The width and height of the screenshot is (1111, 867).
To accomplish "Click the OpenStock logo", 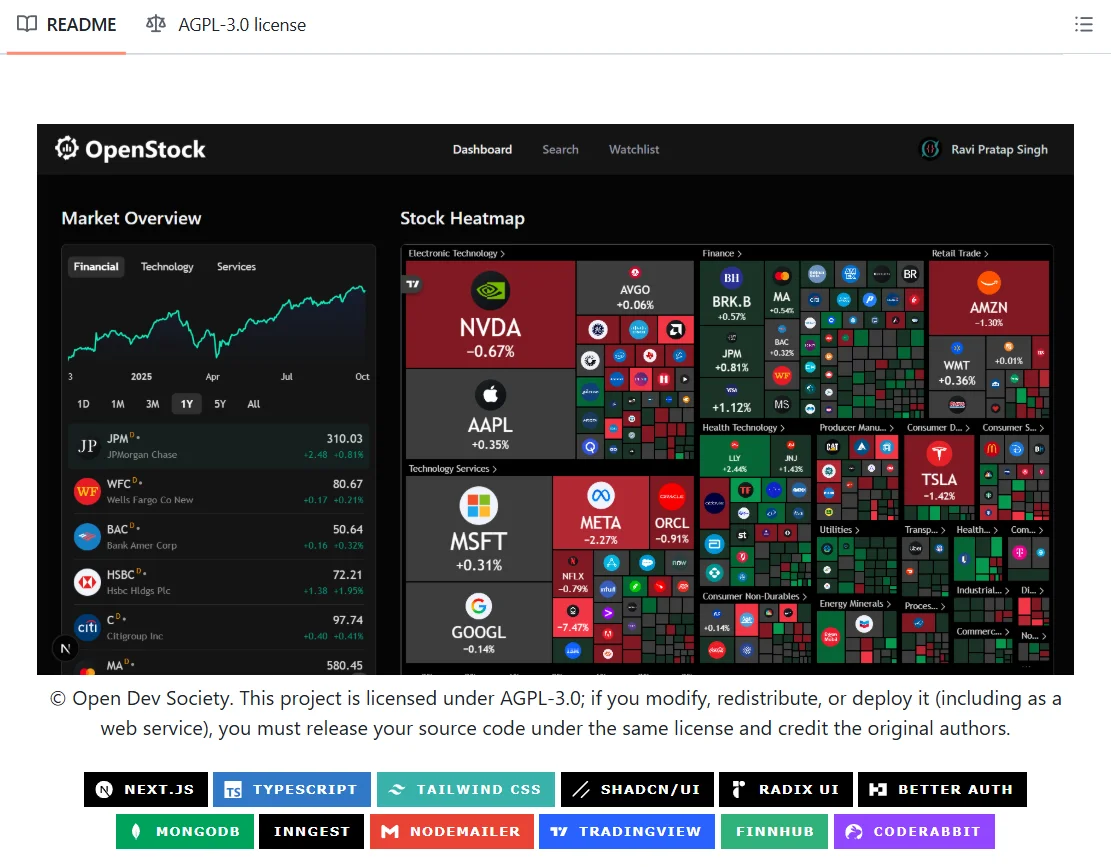I will pyautogui.click(x=130, y=149).
